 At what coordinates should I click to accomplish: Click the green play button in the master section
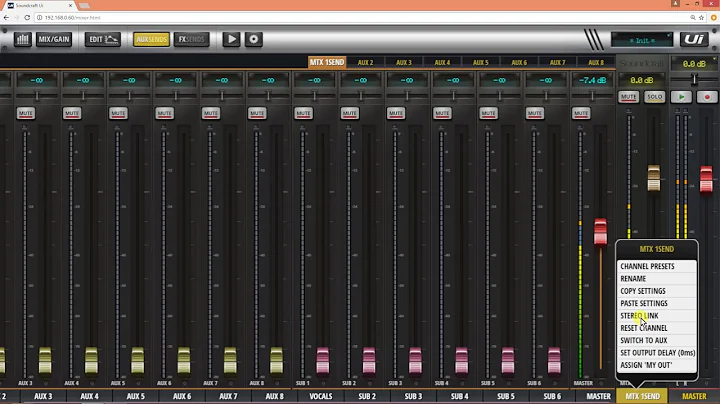click(681, 97)
